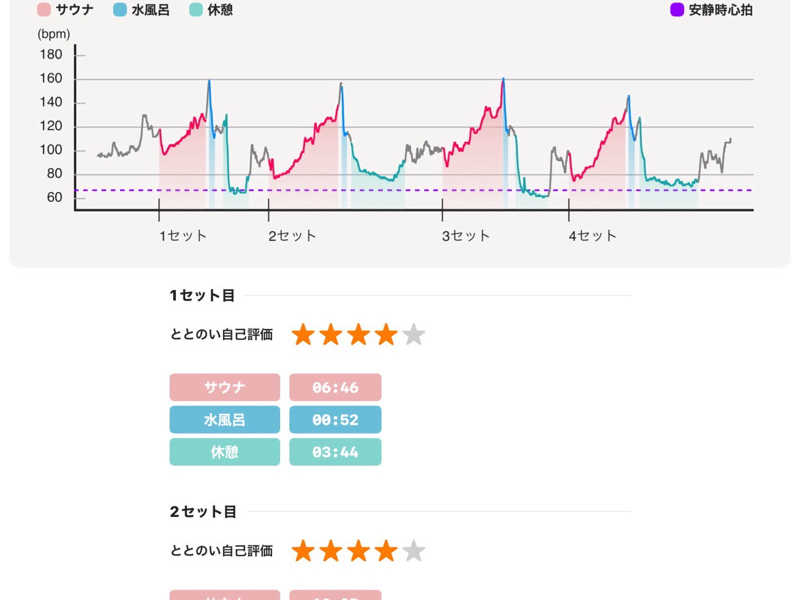
Task: Select the 安静時心拍 legend label
Action: tap(720, 10)
